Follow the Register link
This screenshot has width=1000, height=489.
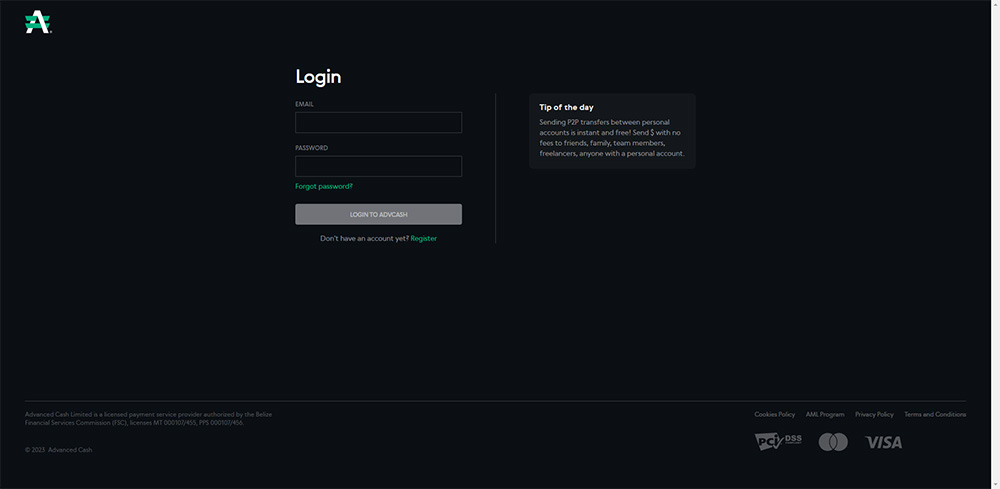423,239
